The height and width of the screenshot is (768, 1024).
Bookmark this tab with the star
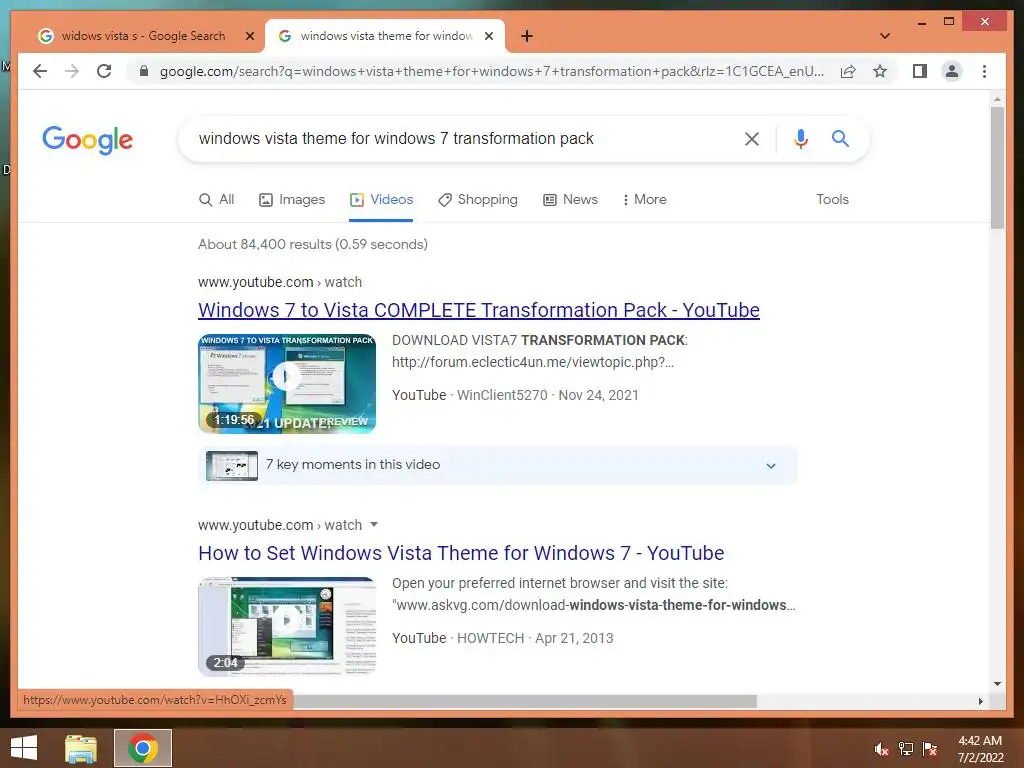(x=880, y=71)
